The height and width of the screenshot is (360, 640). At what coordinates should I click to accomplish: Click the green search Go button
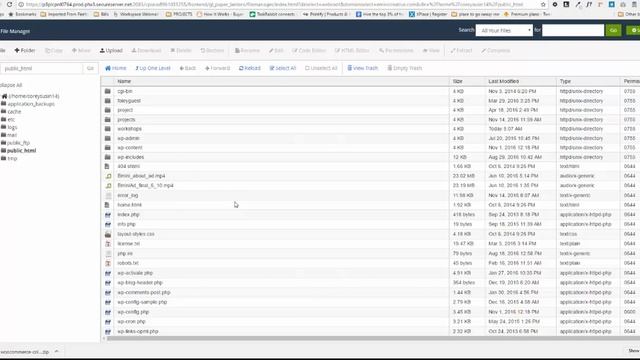point(613,30)
